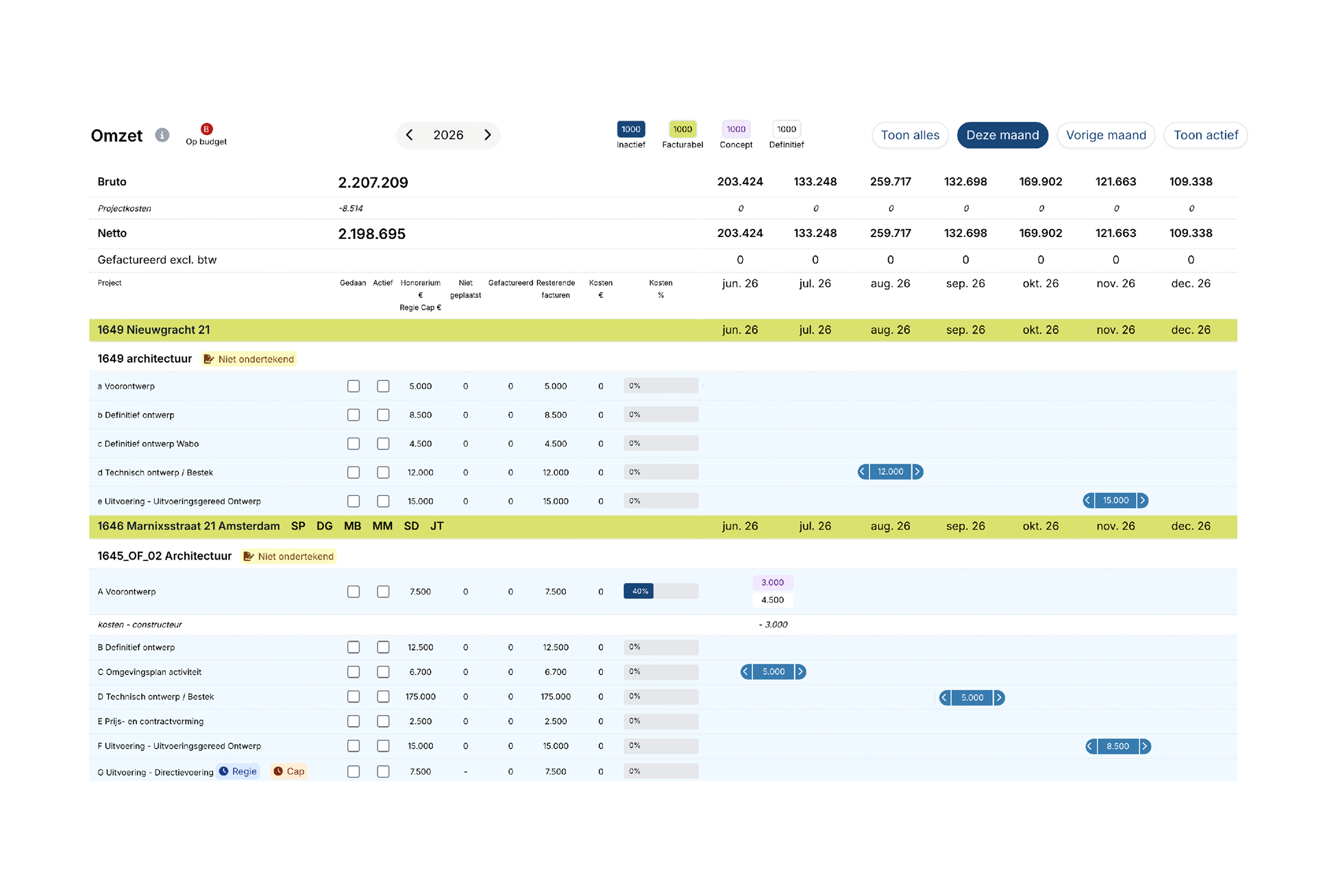
Task: Click the Bruto total 2.207.209
Action: pyautogui.click(x=373, y=182)
